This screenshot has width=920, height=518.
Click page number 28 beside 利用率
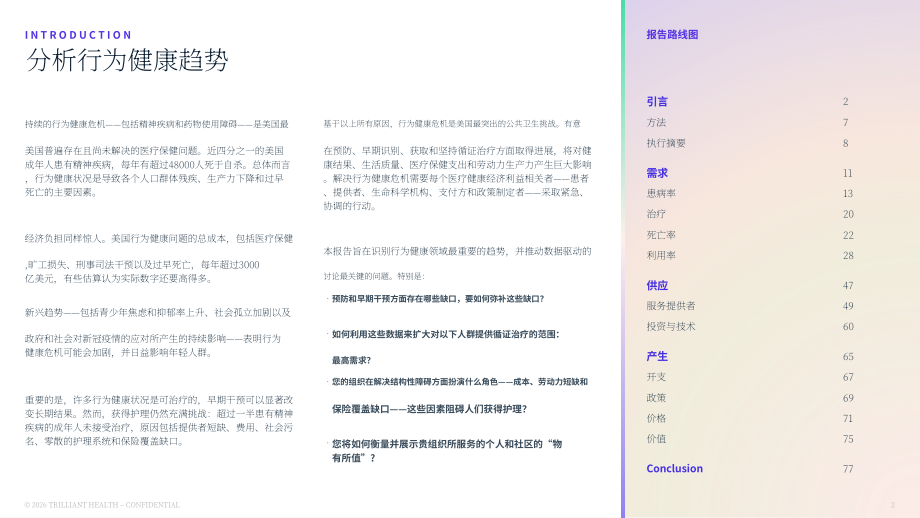848,256
